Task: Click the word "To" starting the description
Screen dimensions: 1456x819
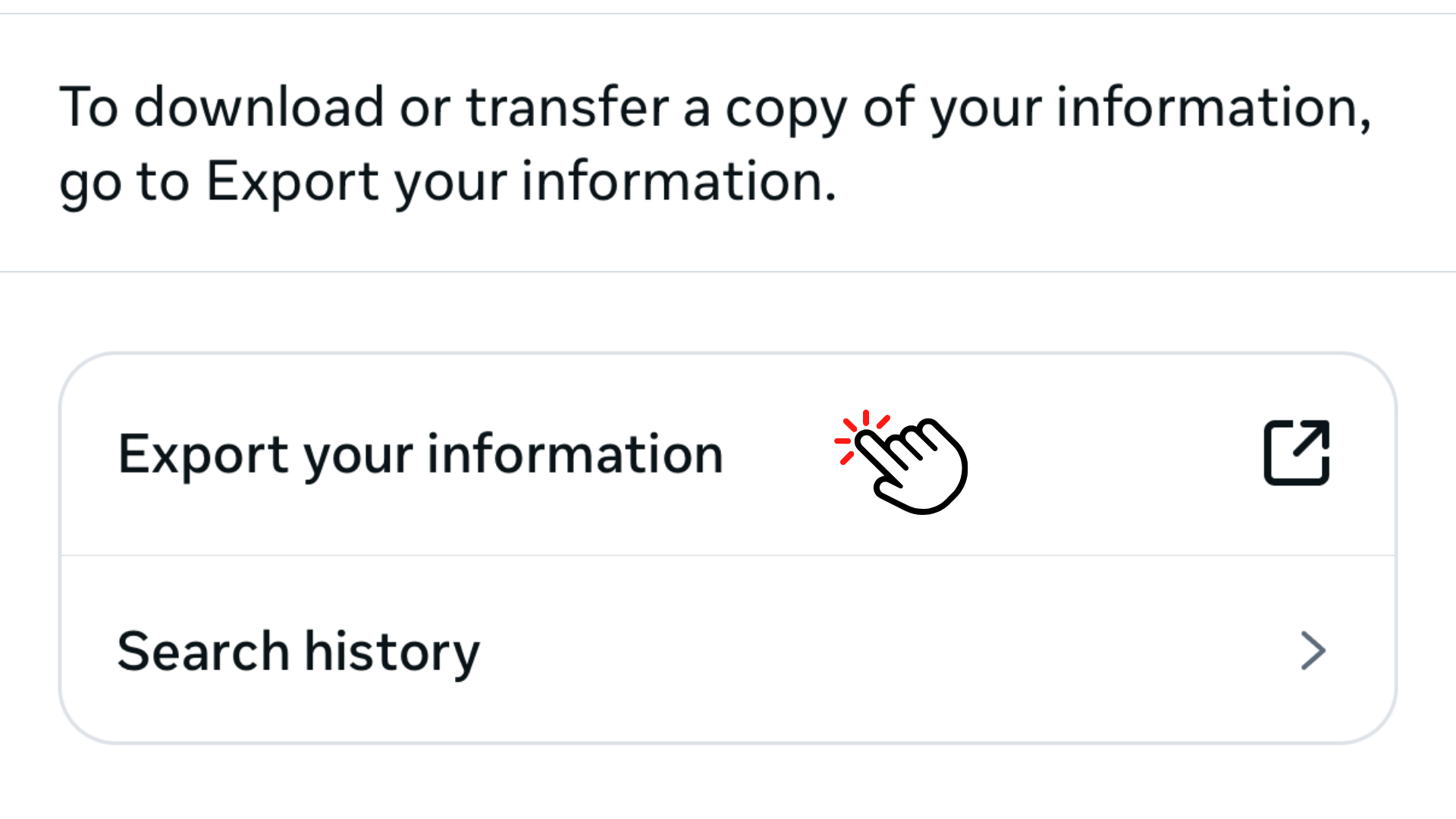Action: pyautogui.click(x=89, y=108)
